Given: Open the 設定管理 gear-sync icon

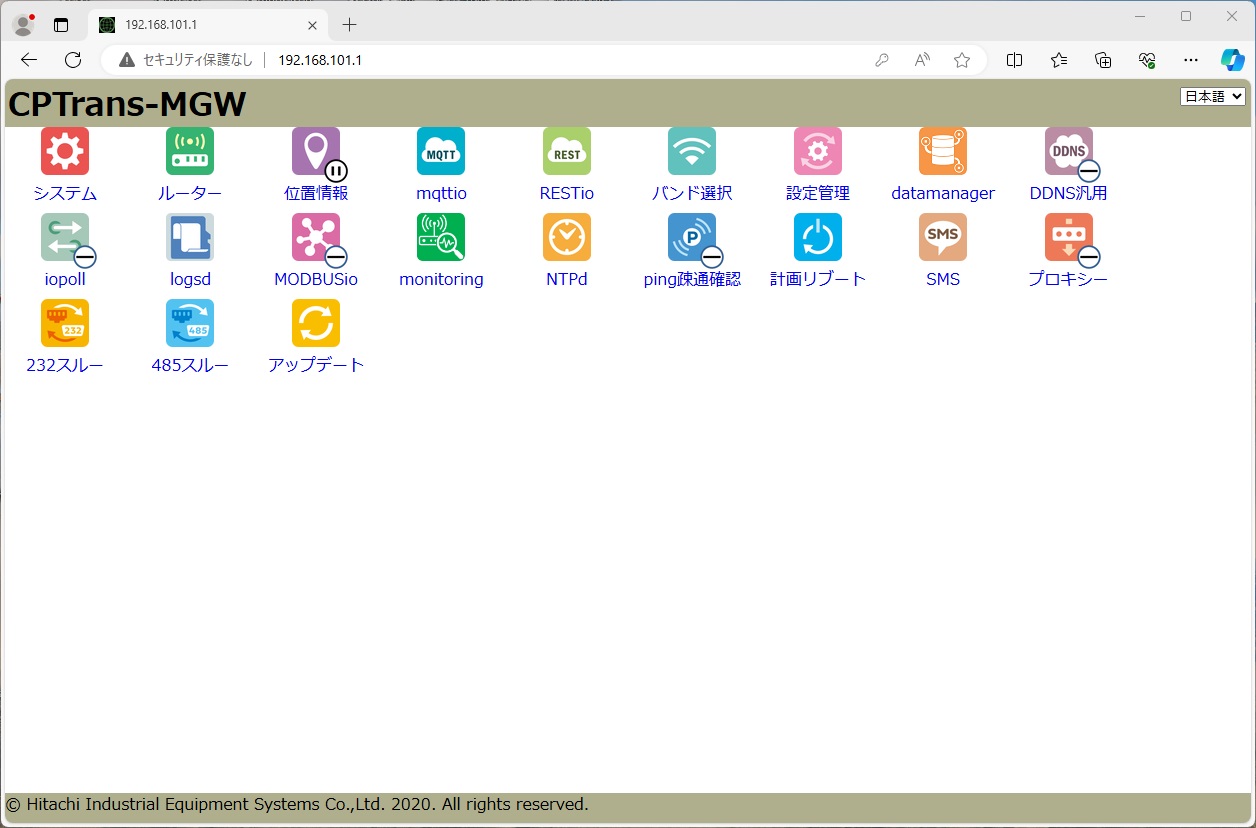Looking at the screenshot, I should 818,151.
